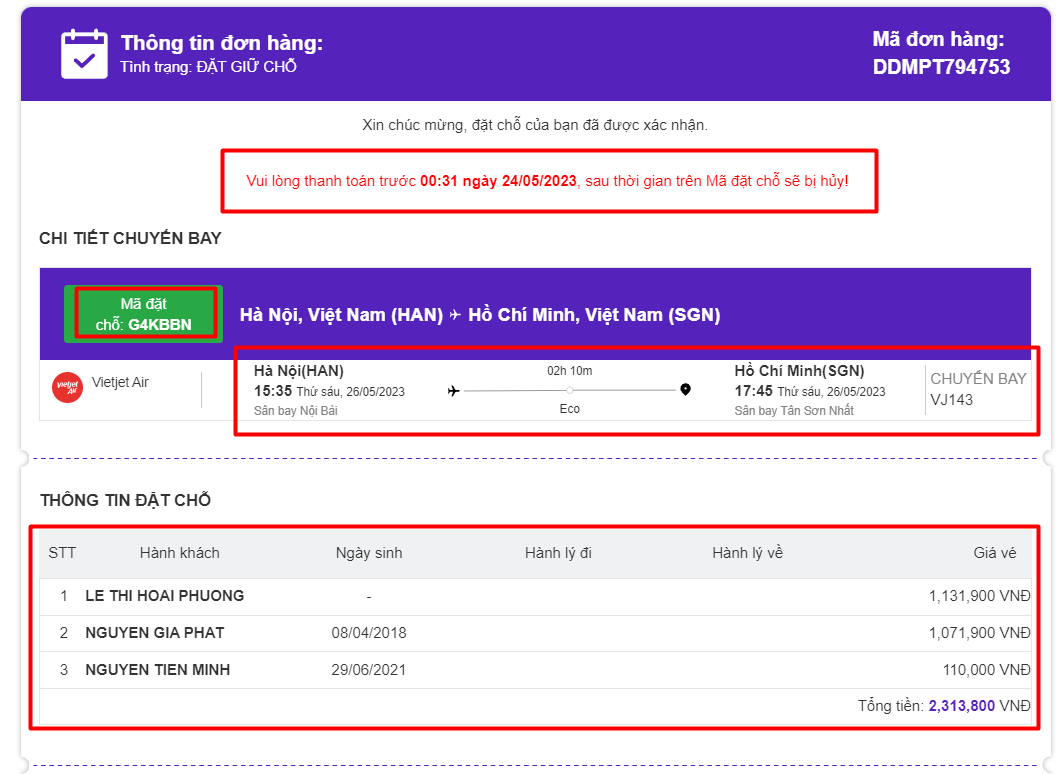
Task: Click flight number VJ143
Action: pos(951,400)
